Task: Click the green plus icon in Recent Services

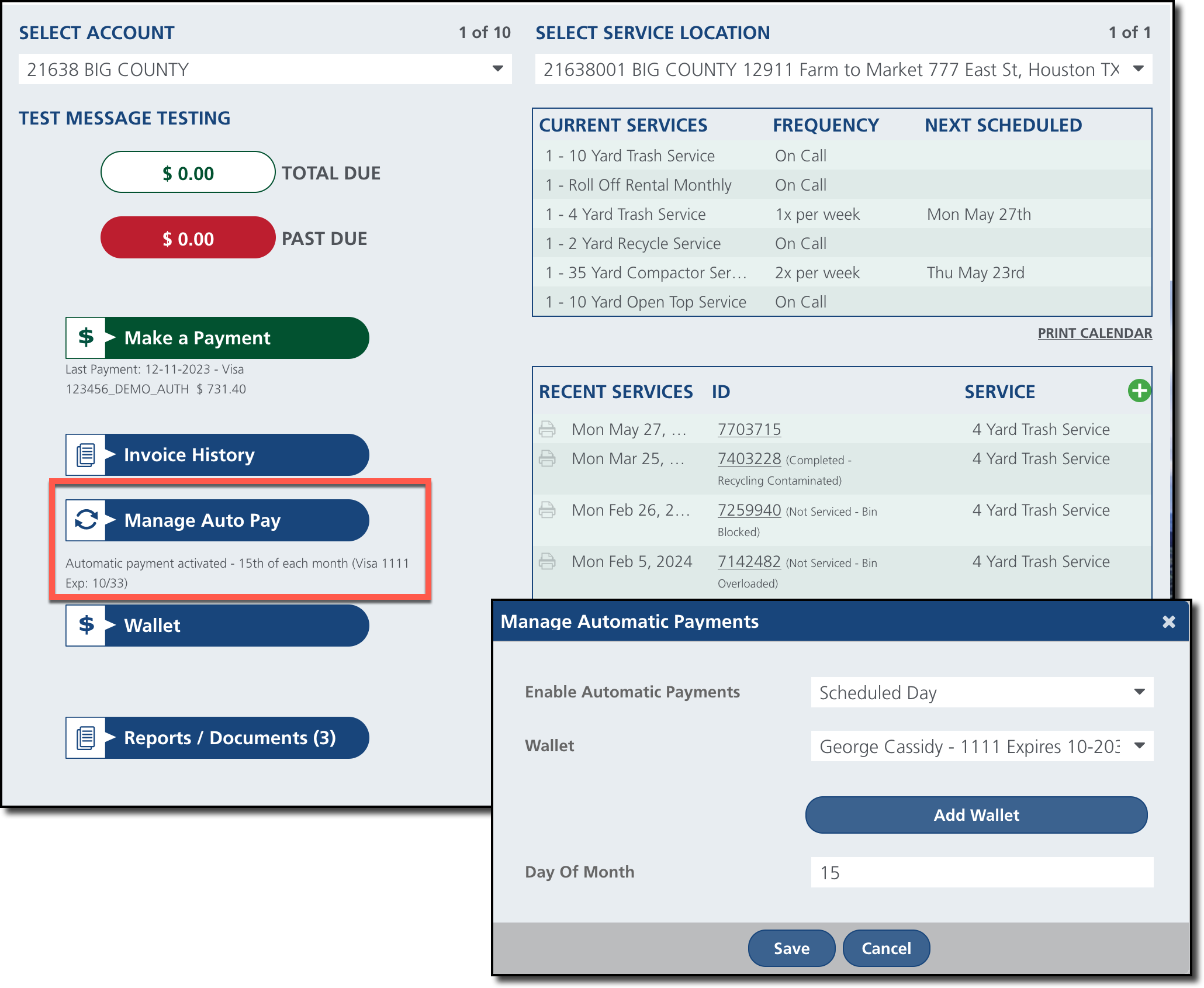Action: coord(1139,391)
